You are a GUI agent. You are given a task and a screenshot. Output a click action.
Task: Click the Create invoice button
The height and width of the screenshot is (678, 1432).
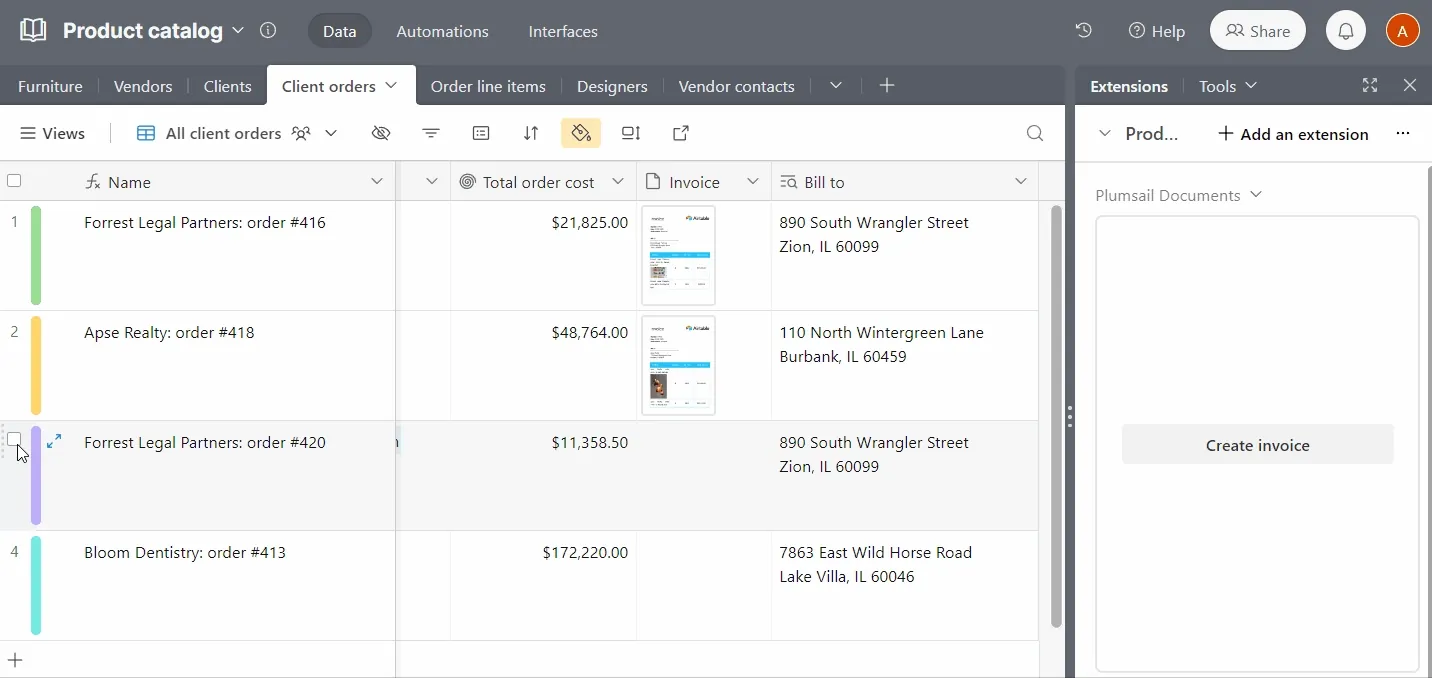point(1257,445)
